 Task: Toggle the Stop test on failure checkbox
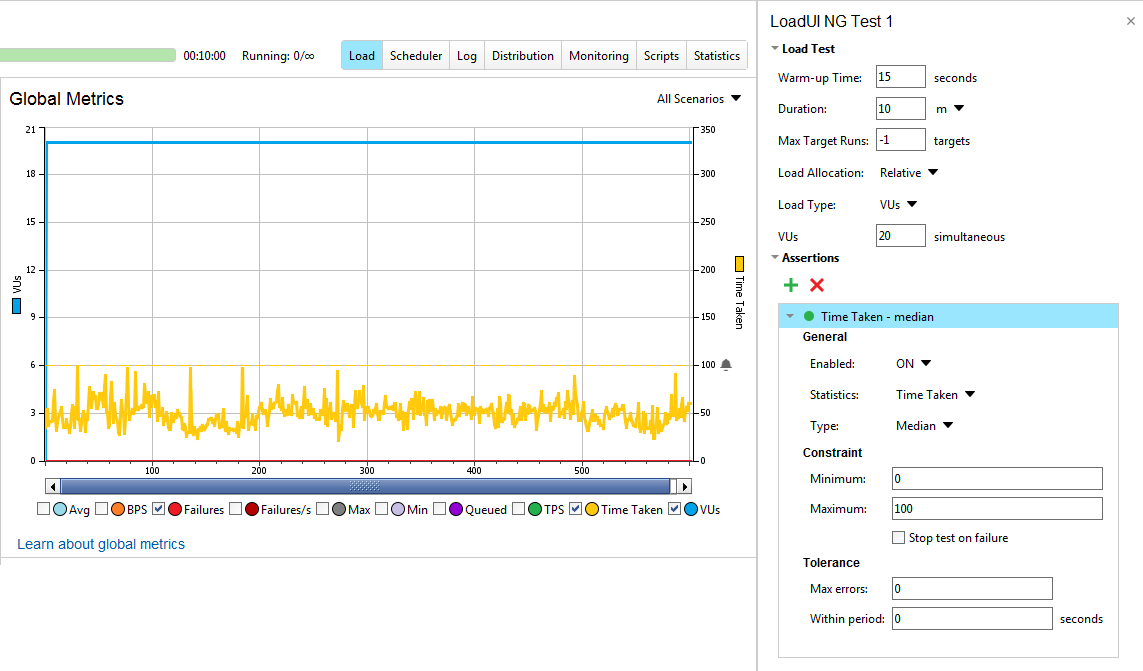[898, 538]
